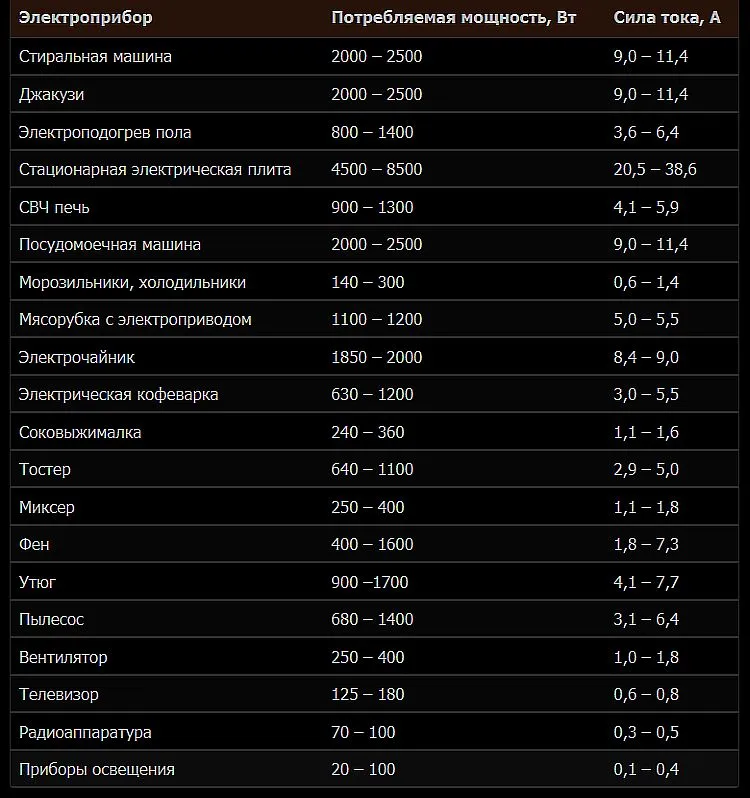Image resolution: width=750 pixels, height=798 pixels.
Task: Select the Электрочайник row label
Action: (77, 357)
